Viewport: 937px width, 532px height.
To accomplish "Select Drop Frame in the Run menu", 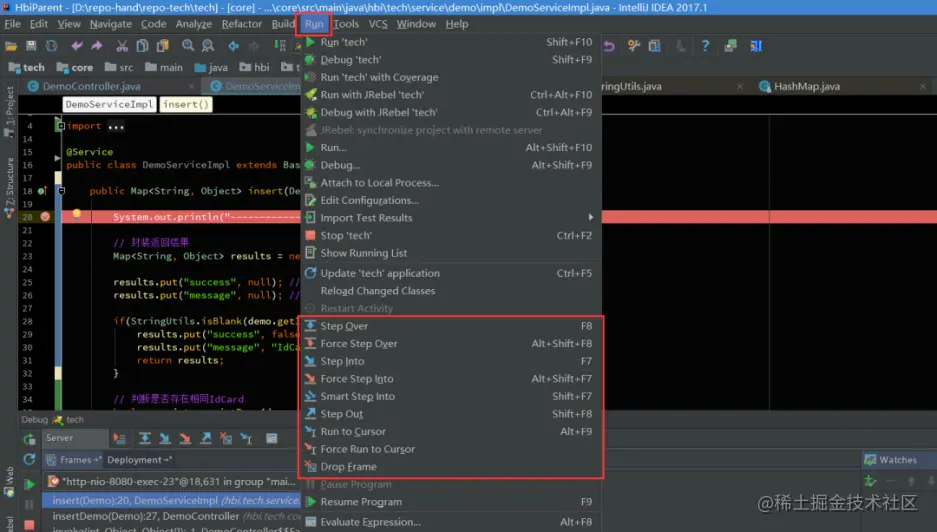I will [x=451, y=467].
